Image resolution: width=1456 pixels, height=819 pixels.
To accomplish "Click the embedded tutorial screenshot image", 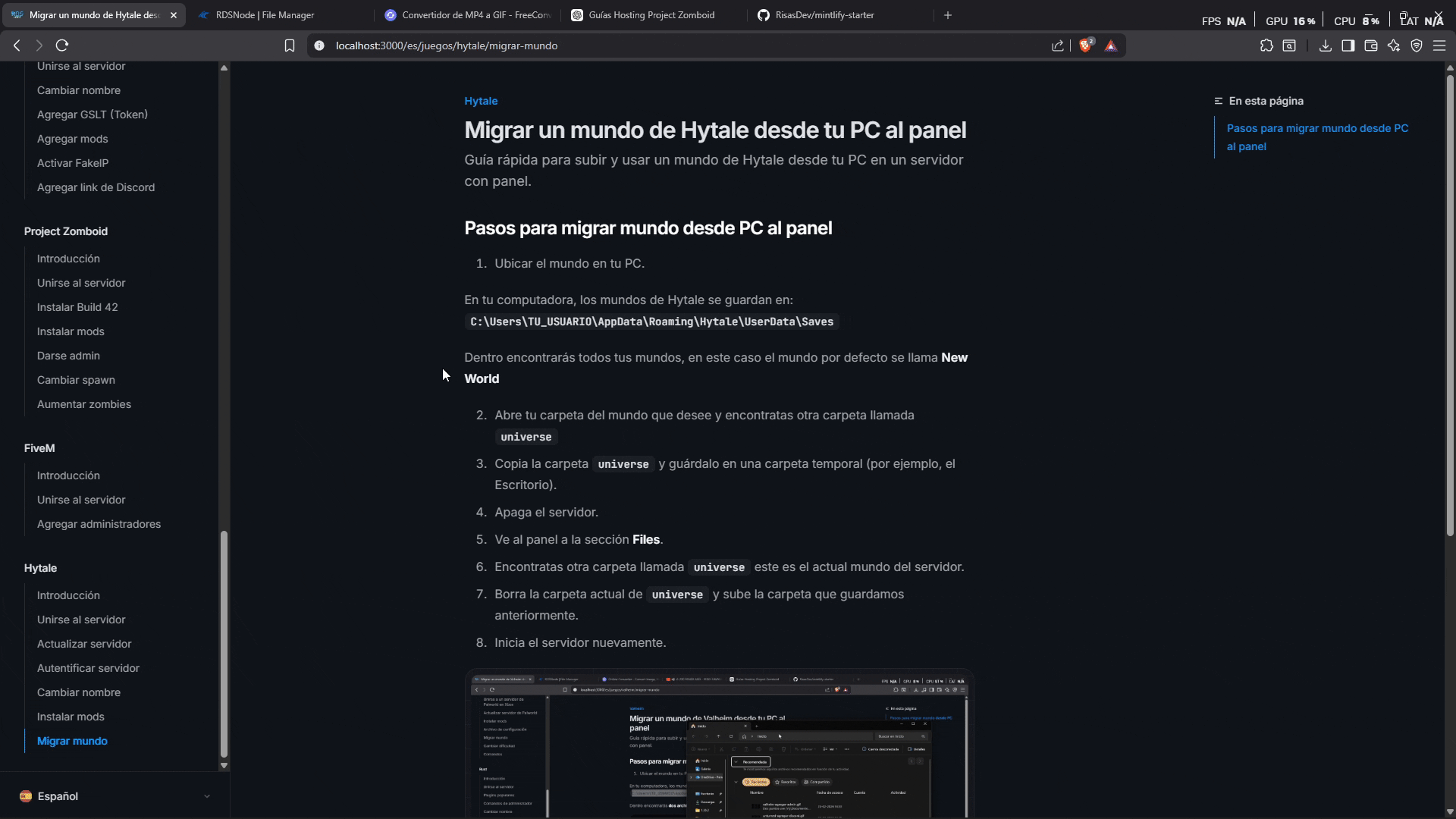I will [x=718, y=743].
